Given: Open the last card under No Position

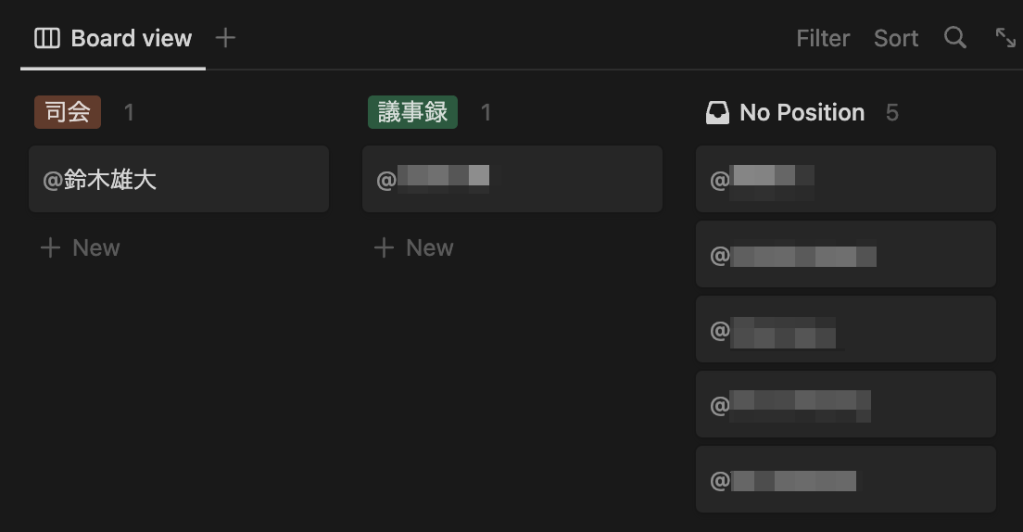Looking at the screenshot, I should pos(845,480).
